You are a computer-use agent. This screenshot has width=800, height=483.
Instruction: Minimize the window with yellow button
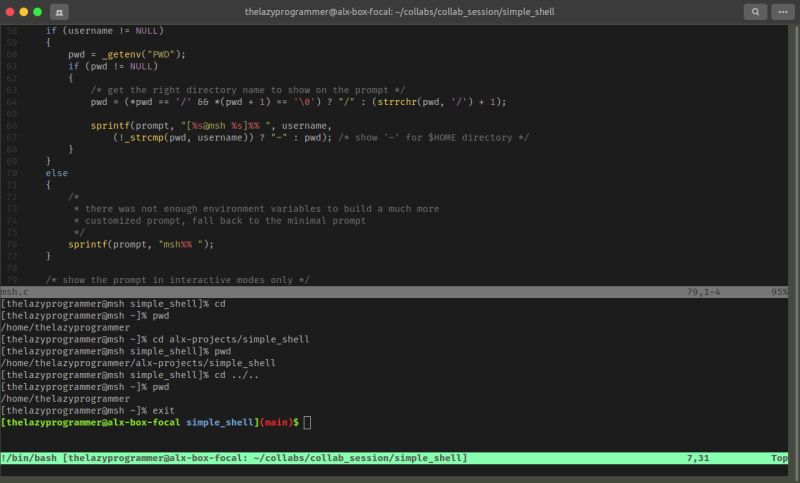click(23, 12)
